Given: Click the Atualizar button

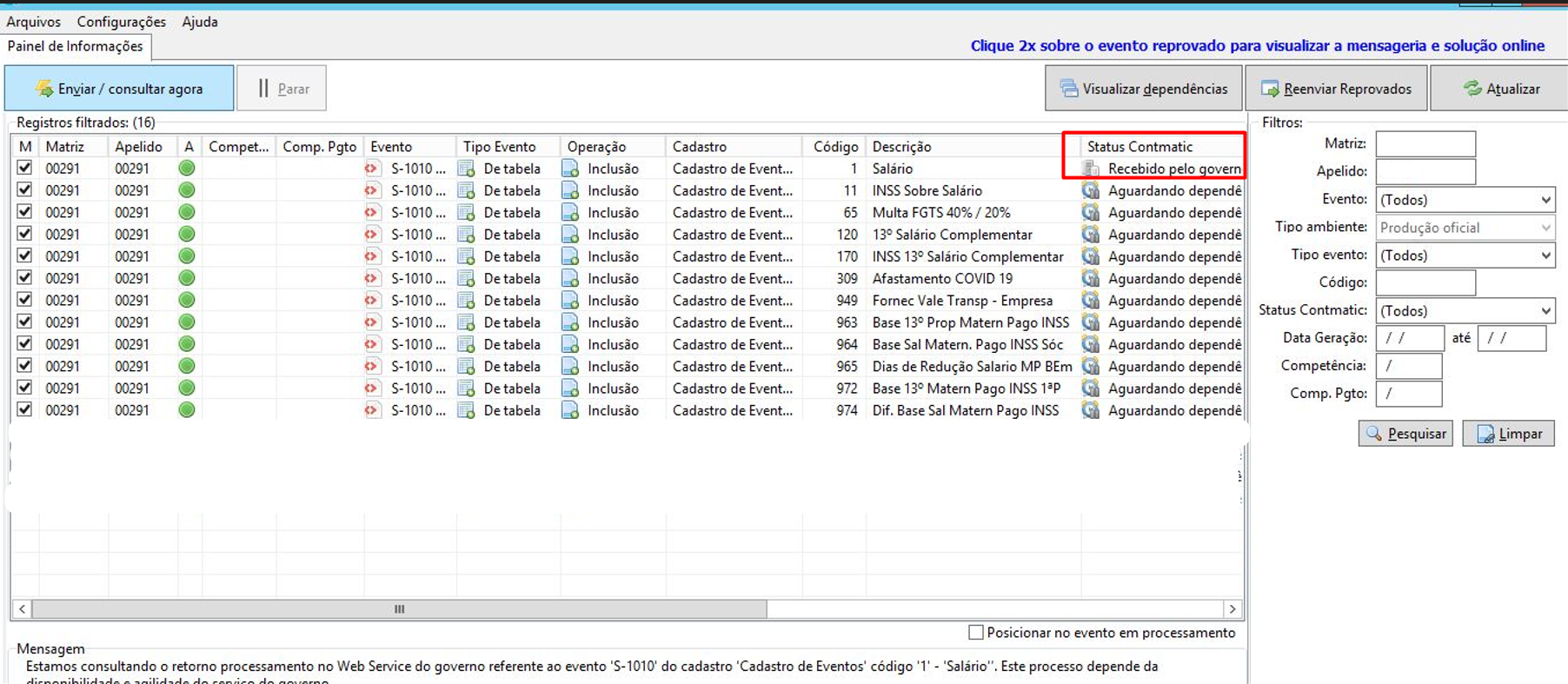Looking at the screenshot, I should 1500,88.
